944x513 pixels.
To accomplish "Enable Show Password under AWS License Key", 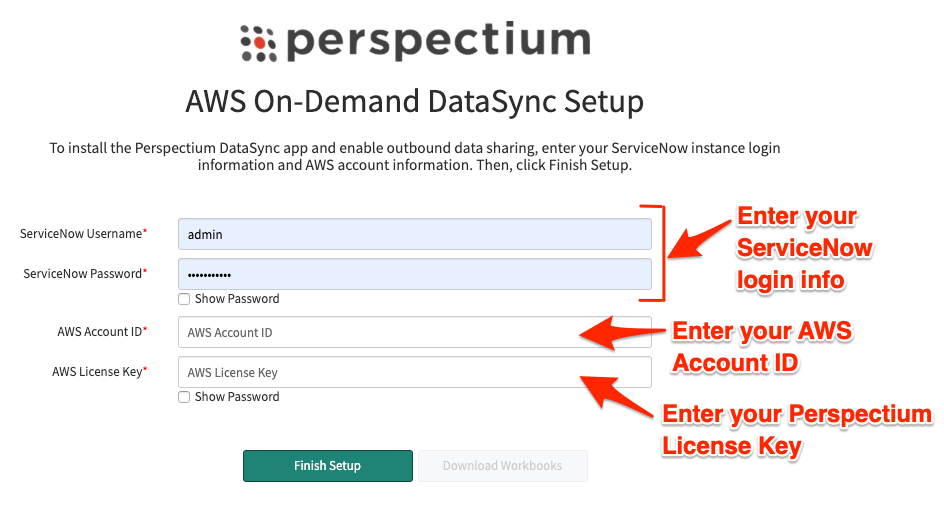I will coord(184,397).
